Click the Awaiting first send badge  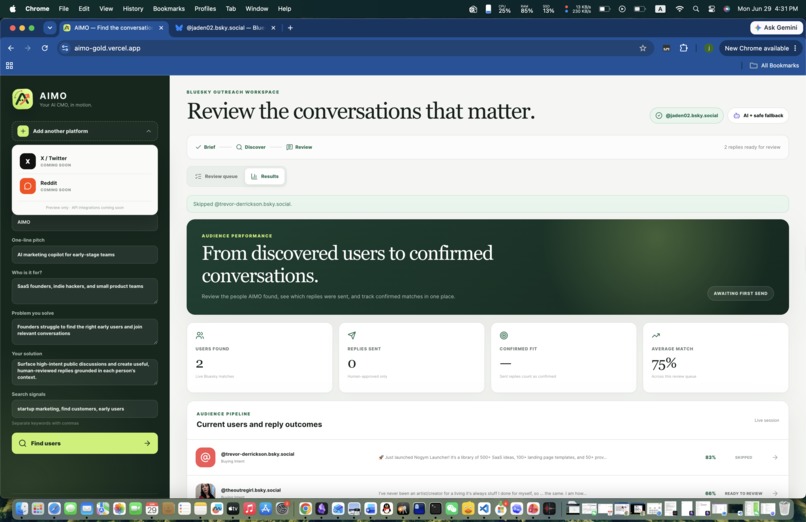tap(740, 293)
